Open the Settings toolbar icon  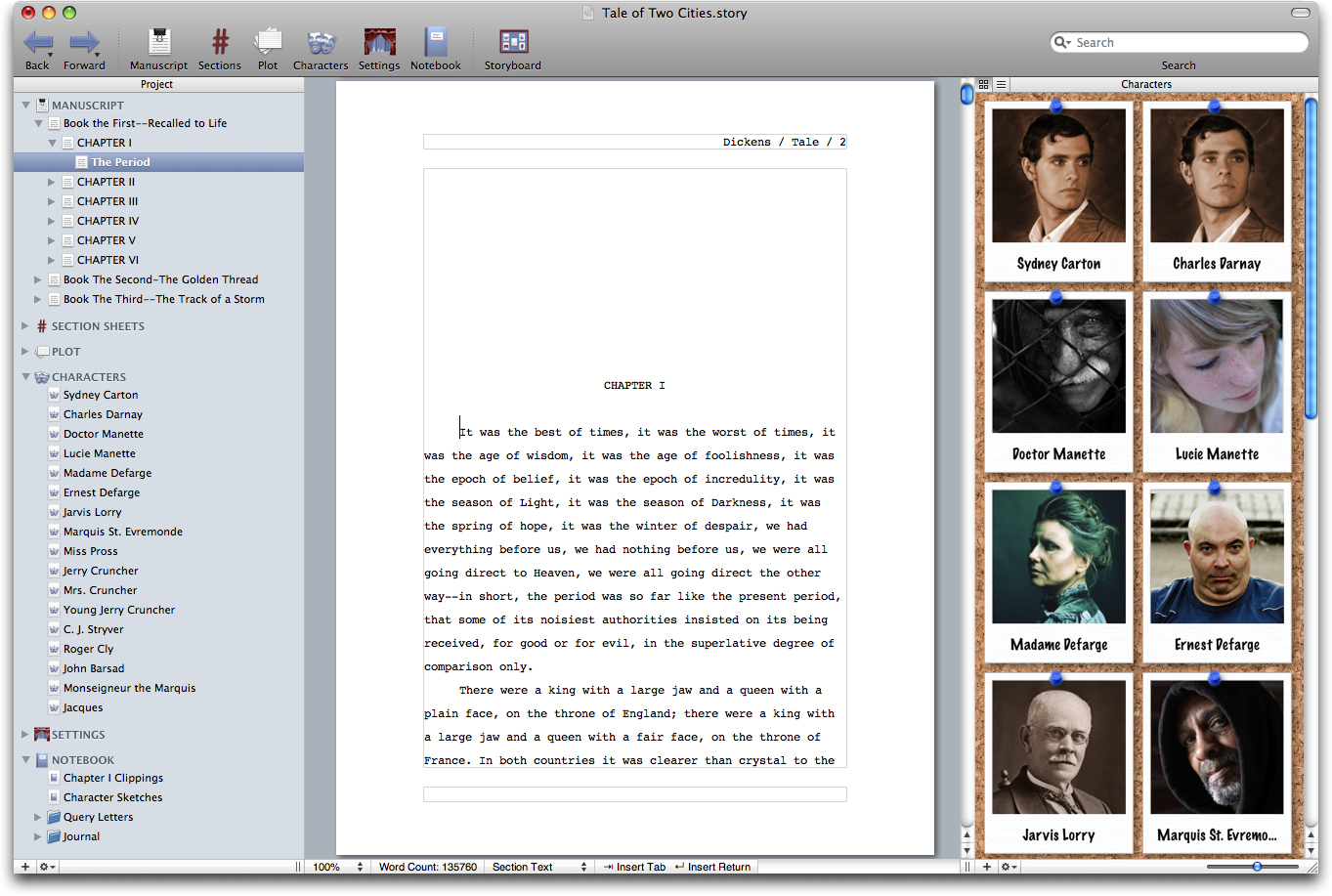click(379, 43)
